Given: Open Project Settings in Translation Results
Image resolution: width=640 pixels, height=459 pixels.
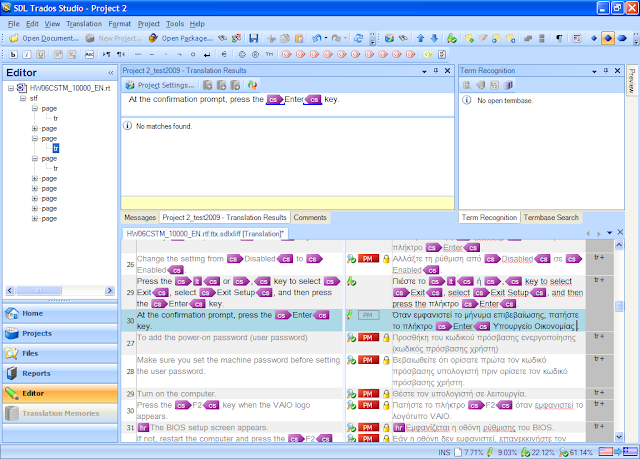Looking at the screenshot, I should (x=160, y=85).
